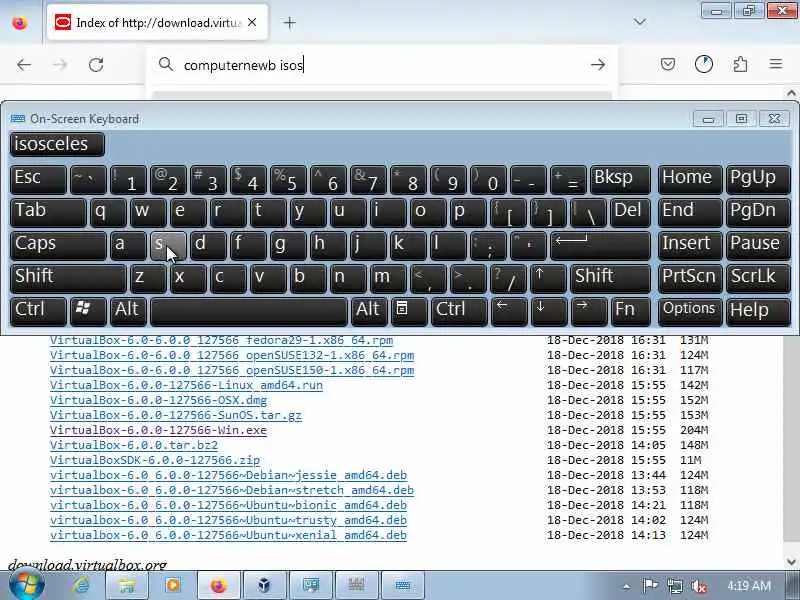
Task: Click the page scrollbar down arrow
Action: point(791,562)
